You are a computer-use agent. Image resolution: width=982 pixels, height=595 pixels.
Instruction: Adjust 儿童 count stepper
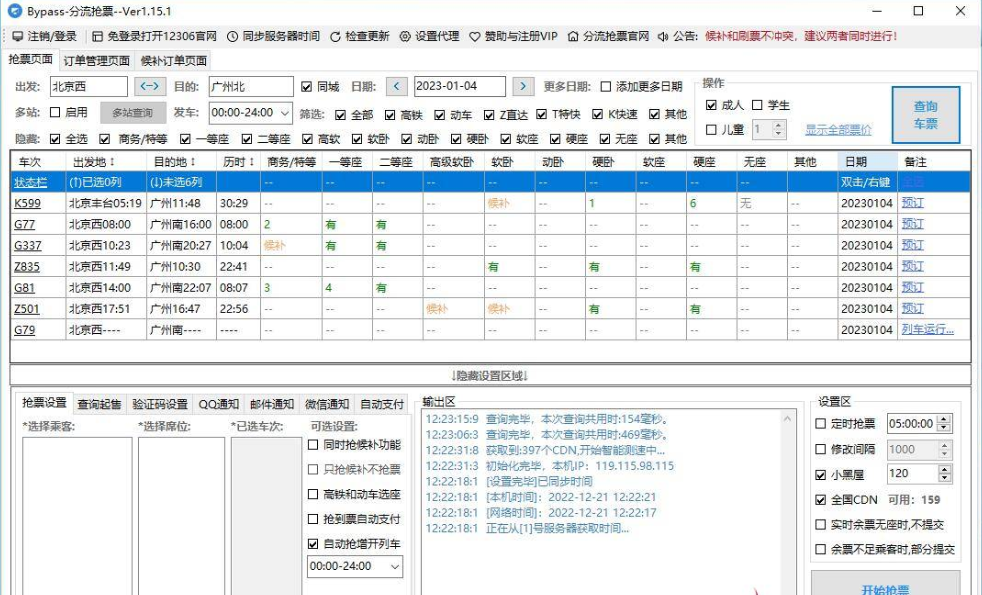pos(778,130)
